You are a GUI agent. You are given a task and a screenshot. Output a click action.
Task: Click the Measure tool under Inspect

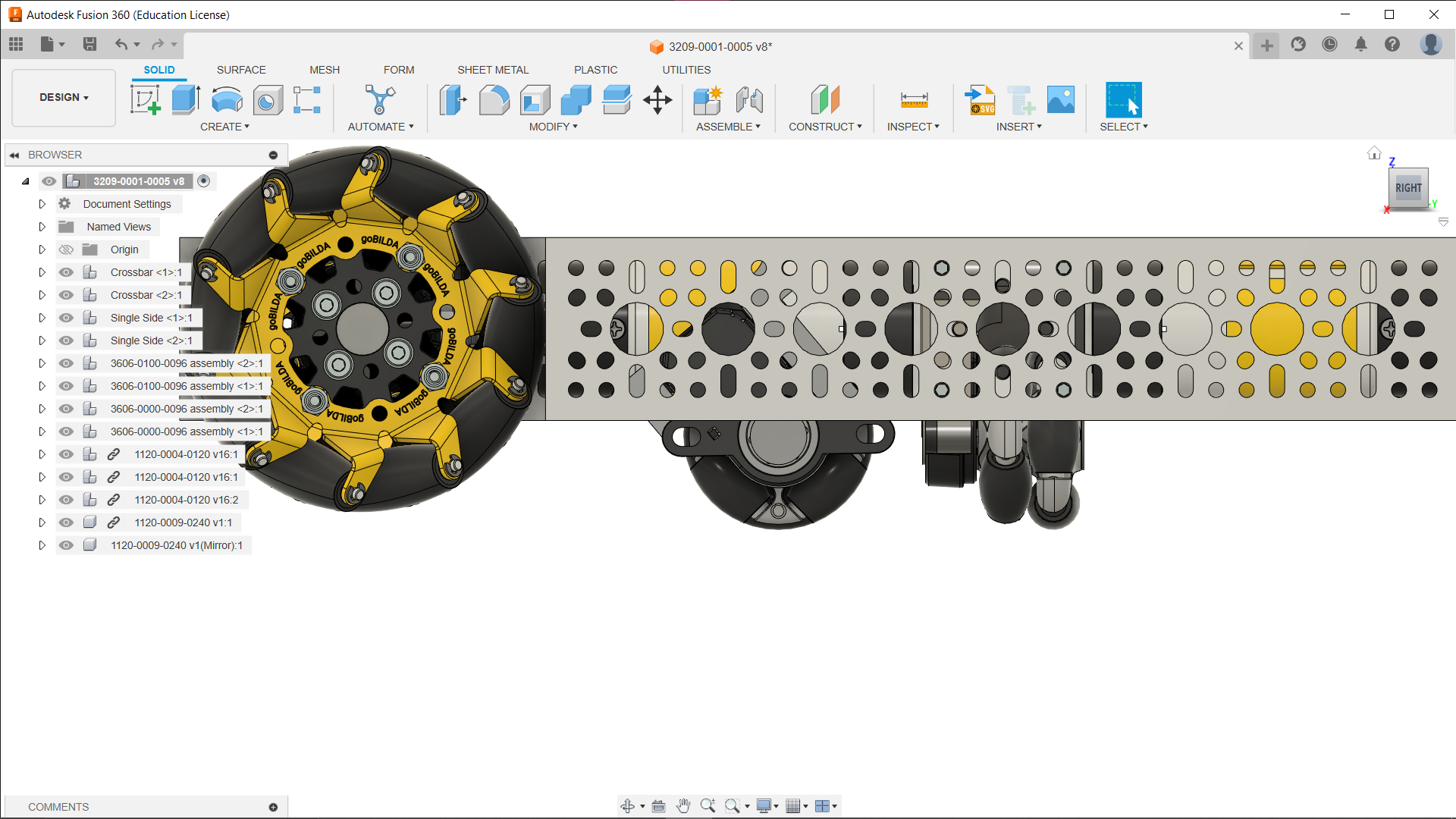pyautogui.click(x=914, y=99)
